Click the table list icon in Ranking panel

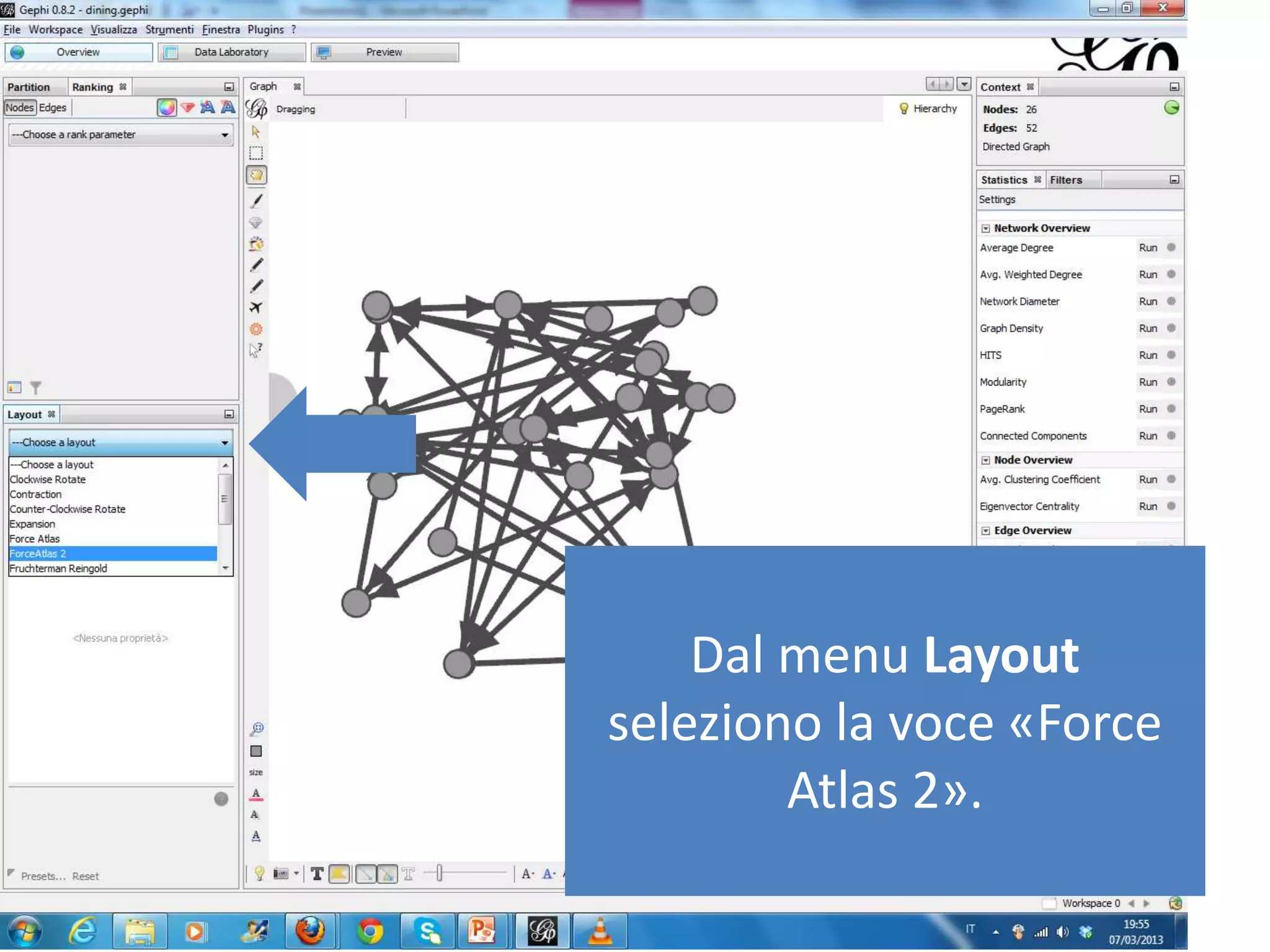(14, 388)
